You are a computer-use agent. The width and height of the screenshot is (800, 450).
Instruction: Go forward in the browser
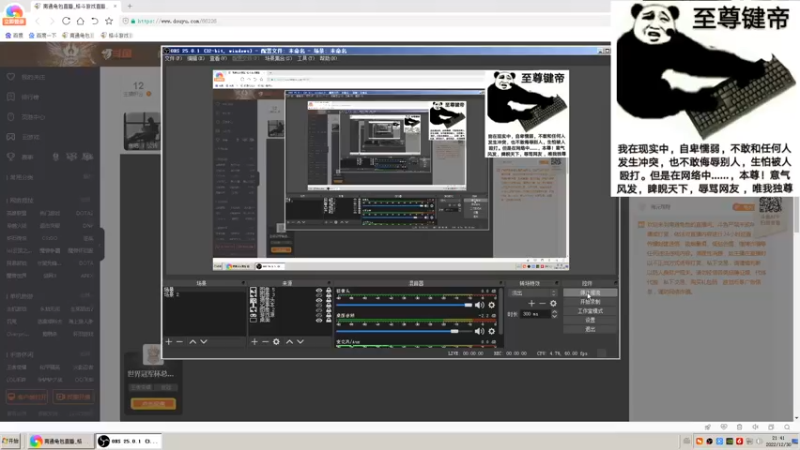point(51,21)
